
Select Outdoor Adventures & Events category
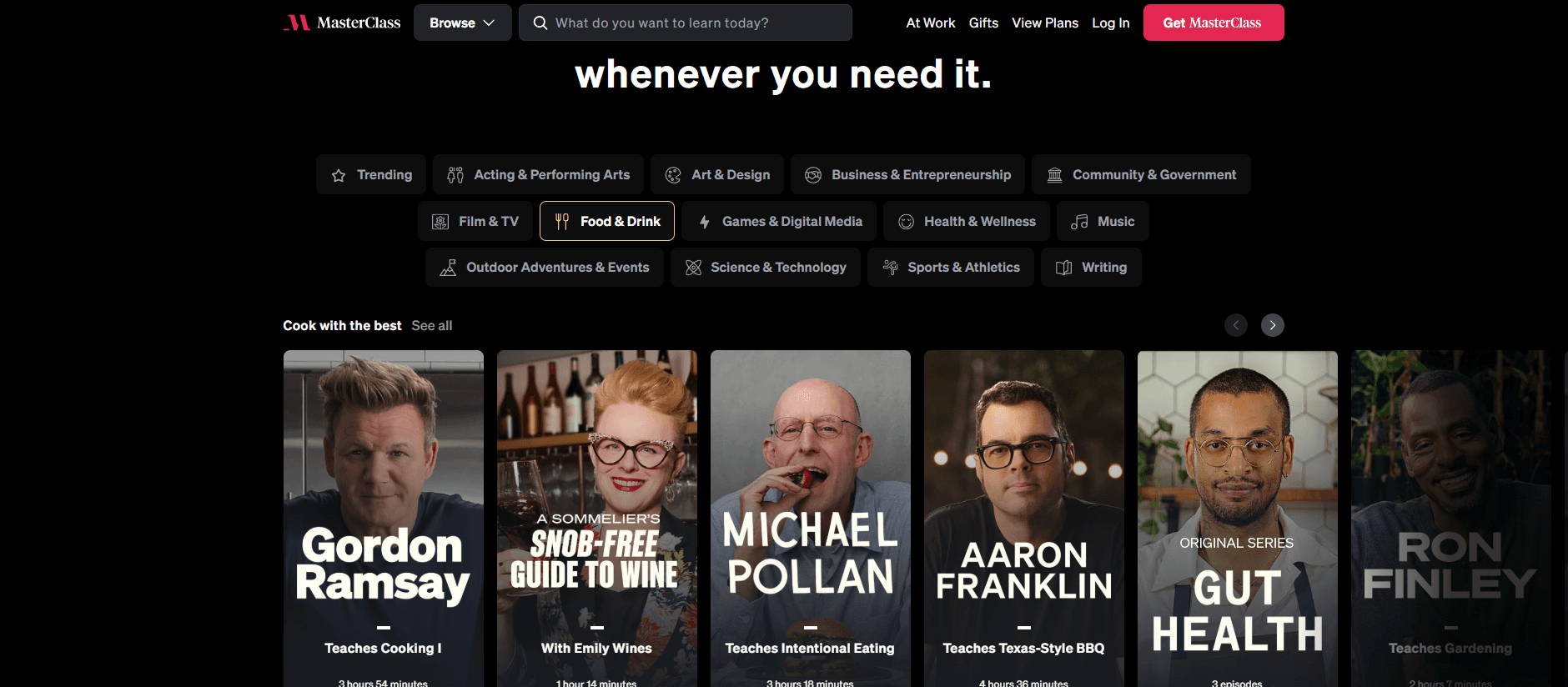tap(545, 267)
